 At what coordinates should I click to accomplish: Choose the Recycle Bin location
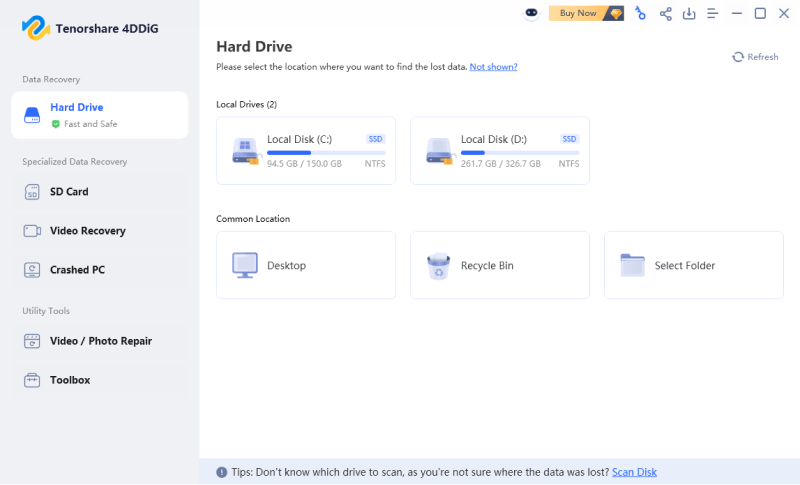tap(500, 265)
